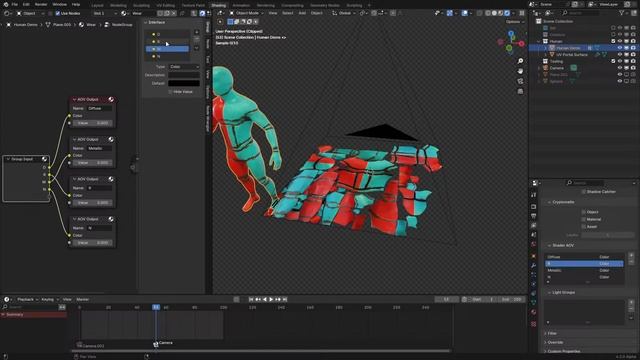This screenshot has width=640, height=360.
Task: Toggle visibility eye of UV Portal Surface
Action: [620, 54]
